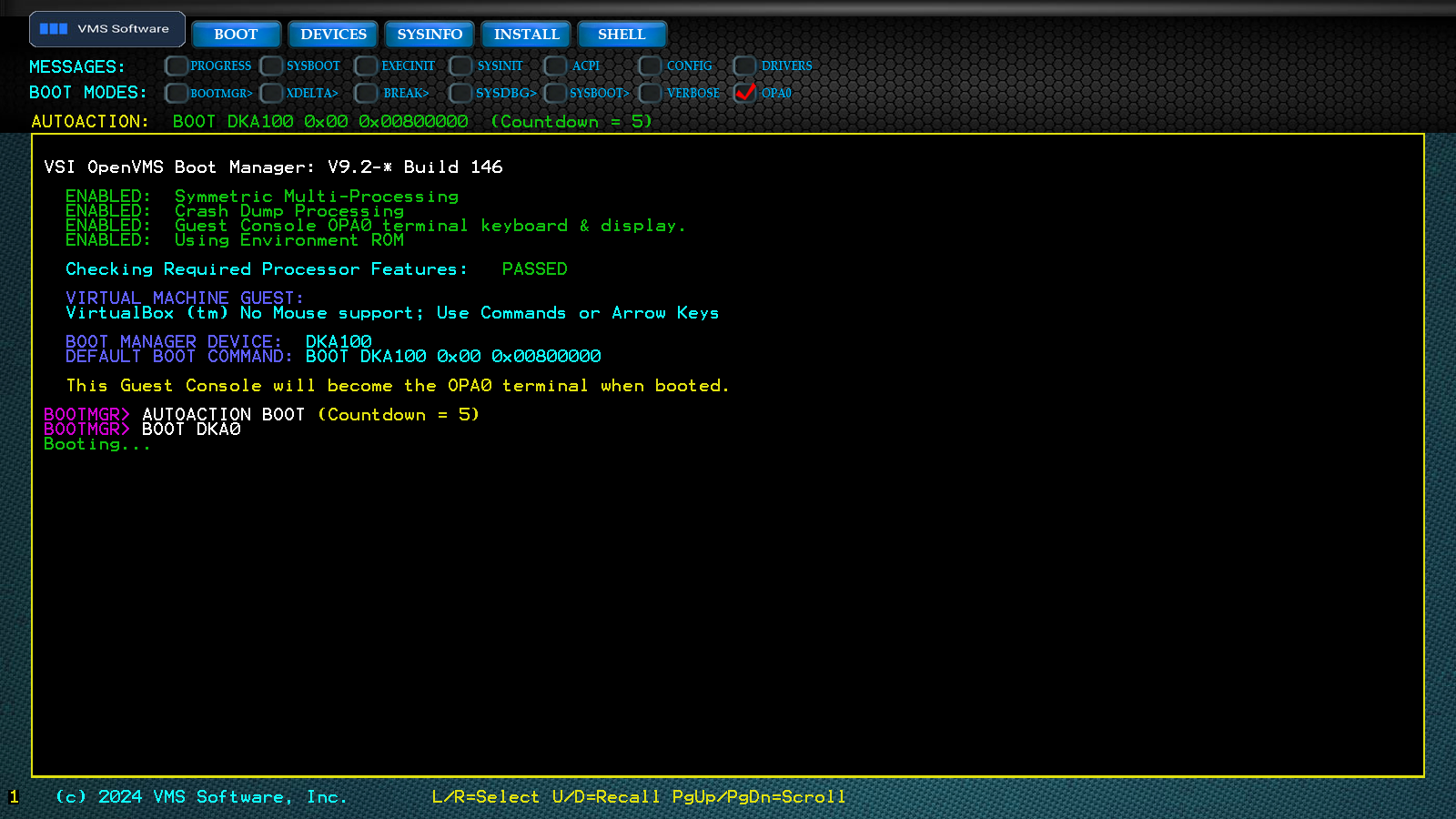Uncheck the OPA0 boot mode checkbox
1456x819 pixels.
point(744,93)
